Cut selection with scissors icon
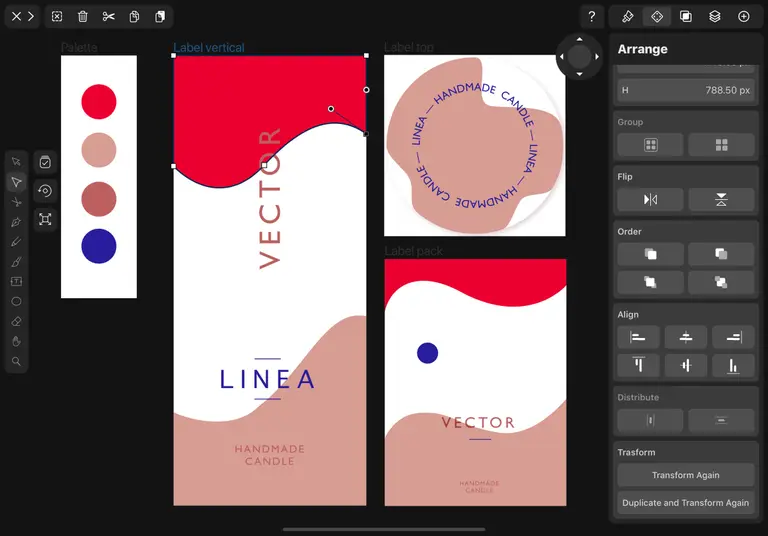The height and width of the screenshot is (536, 768). click(x=109, y=17)
